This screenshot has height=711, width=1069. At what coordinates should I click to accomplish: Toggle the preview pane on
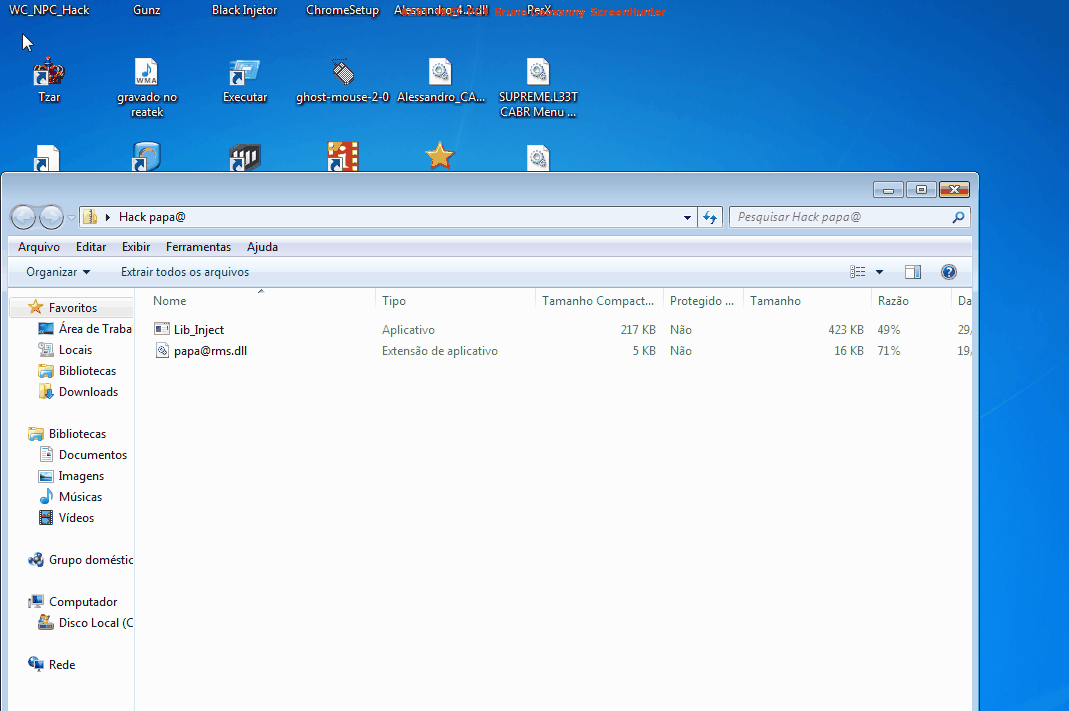912,271
